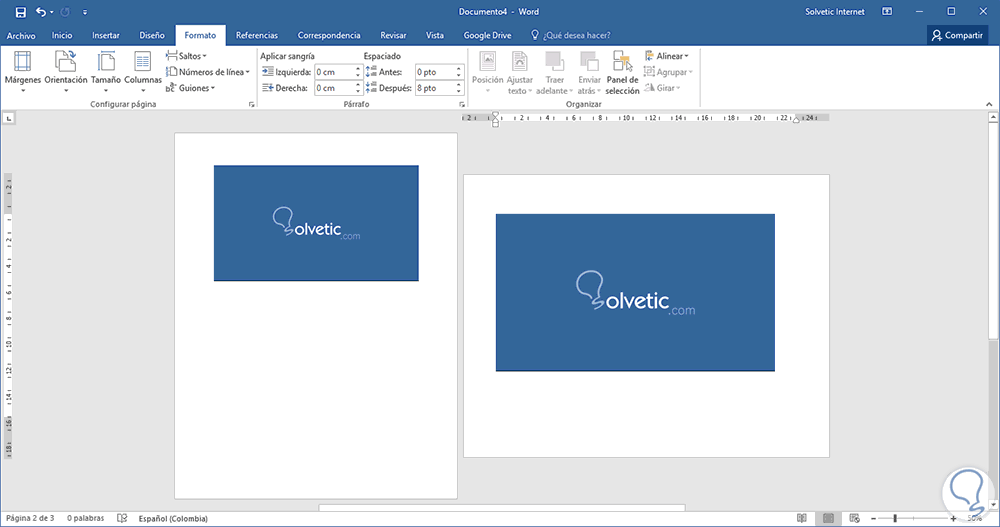This screenshot has width=1000, height=527.
Task: Click the spell check icon in status bar
Action: coord(122,518)
